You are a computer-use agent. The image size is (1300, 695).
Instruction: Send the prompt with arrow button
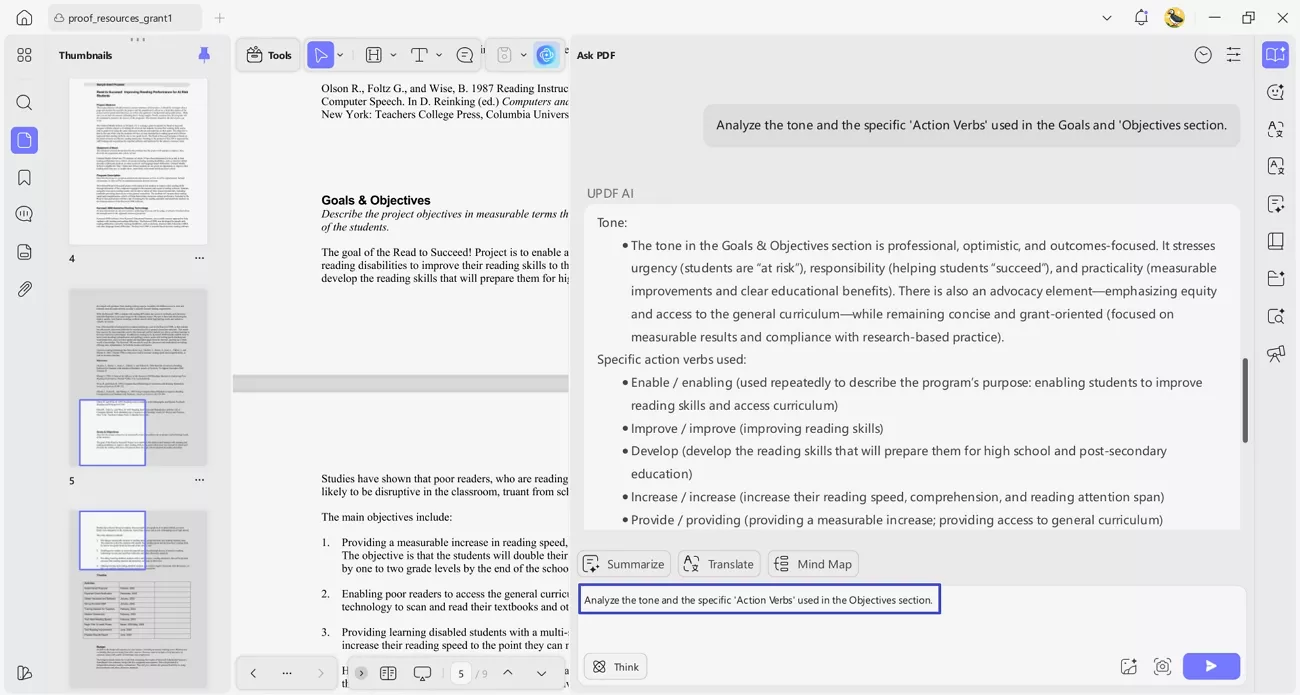(x=1211, y=666)
